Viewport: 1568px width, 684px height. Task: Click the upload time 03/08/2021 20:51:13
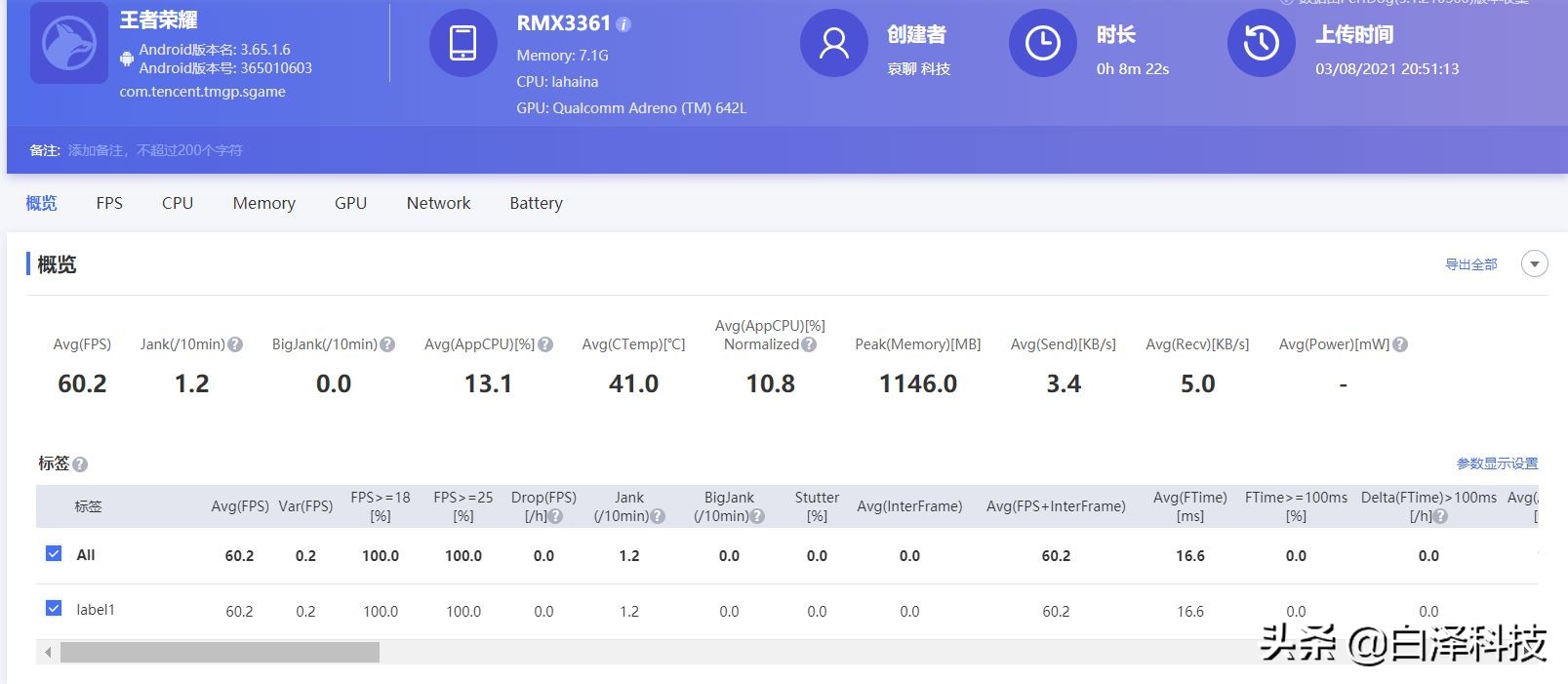(1387, 69)
